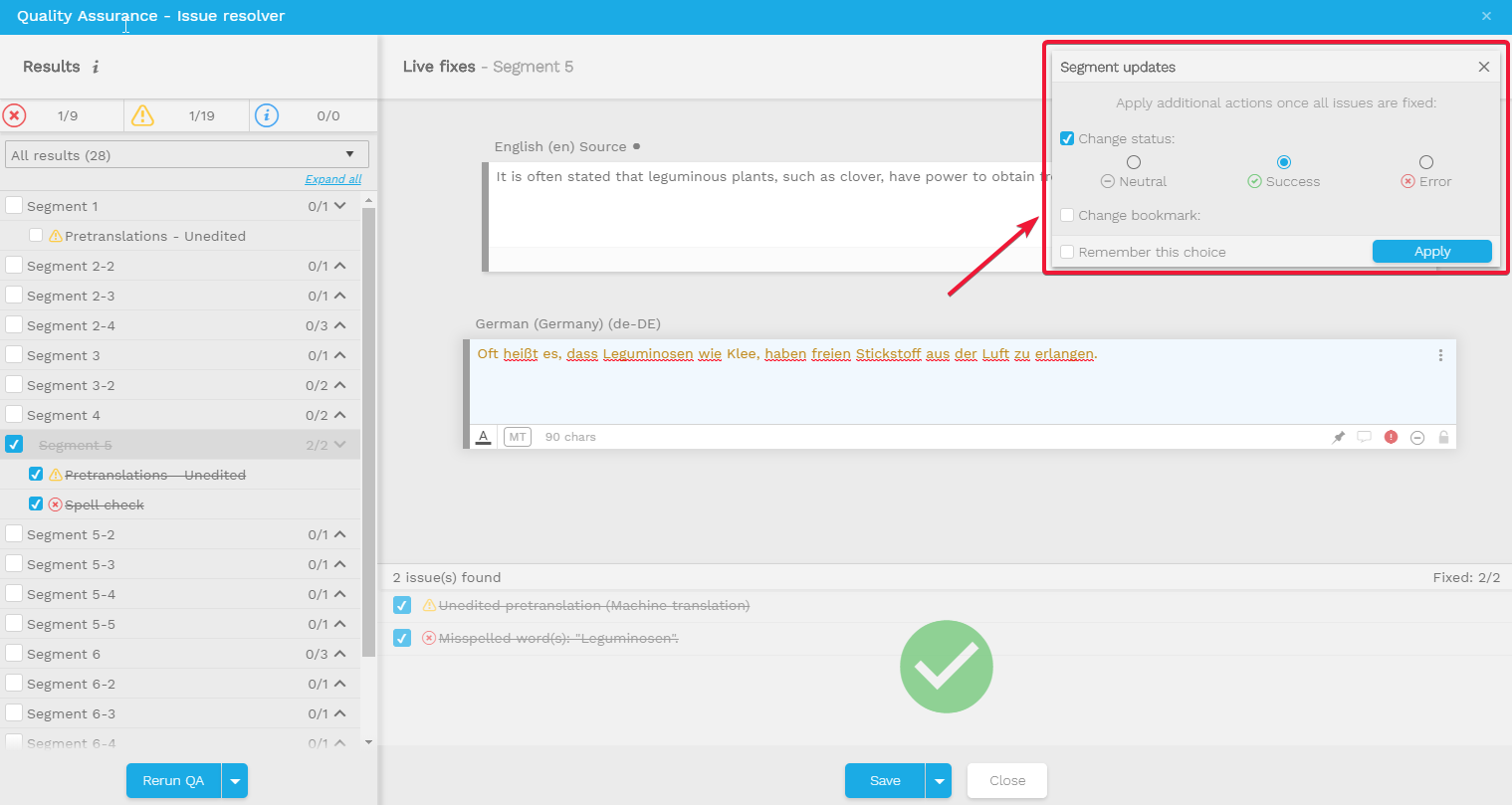Click the Expand all link

(x=332, y=179)
